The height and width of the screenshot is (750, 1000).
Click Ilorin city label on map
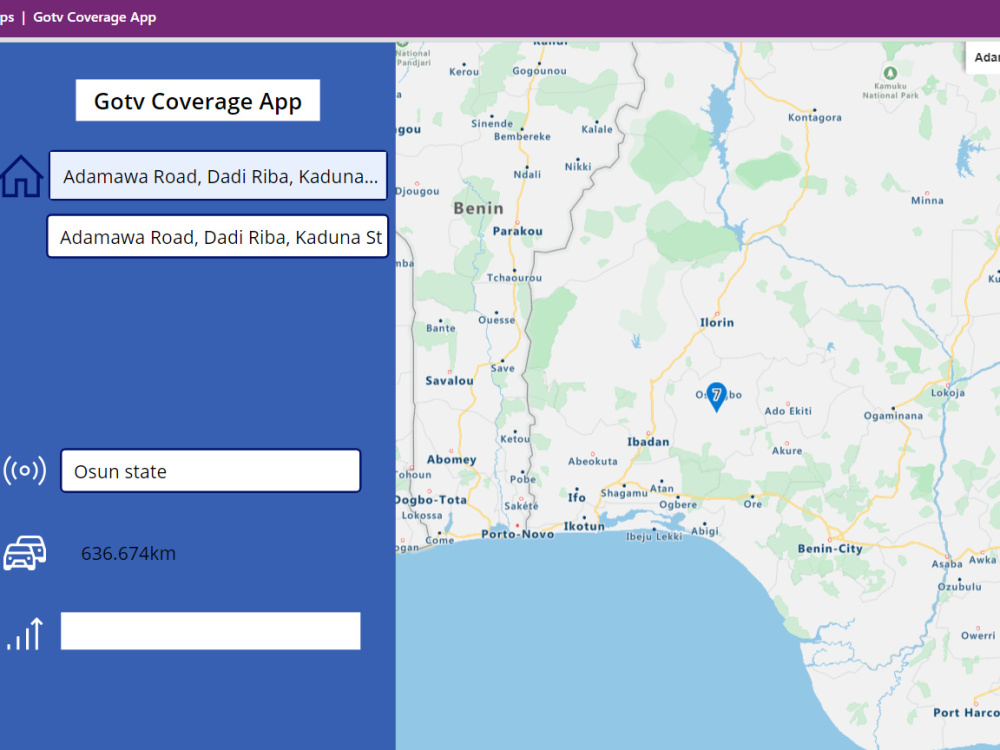tap(717, 322)
